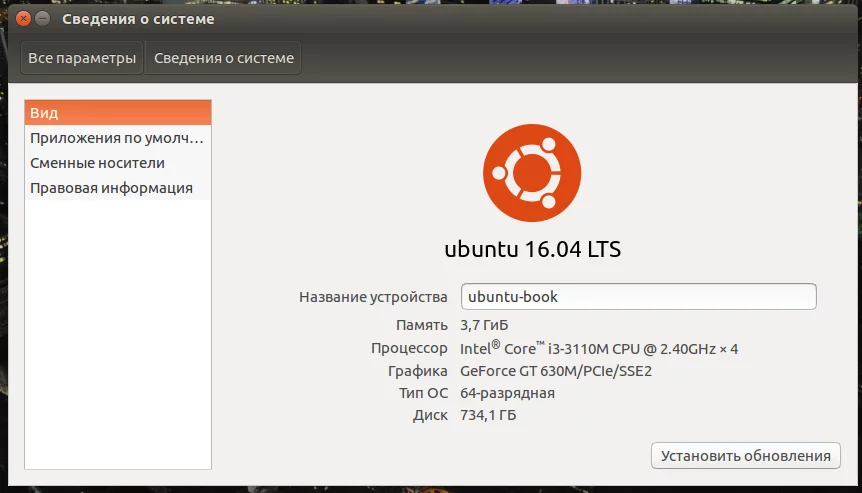Click the window title Сведения о системе
The width and height of the screenshot is (862, 493).
pyautogui.click(x=138, y=19)
